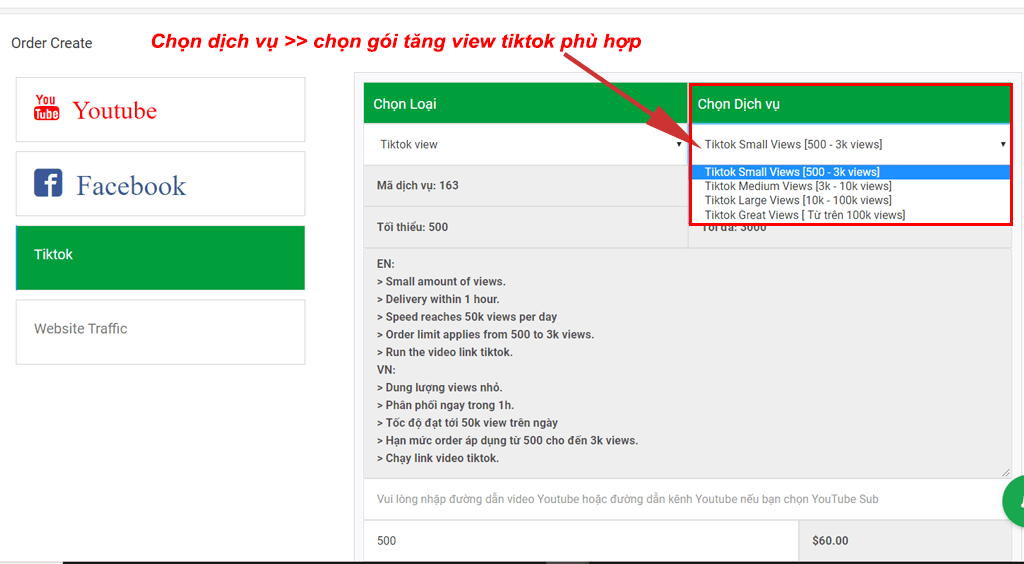Click the line 'Phân phối ngay trong 1h.'
Image resolution: width=1024 pixels, height=564 pixels.
point(445,405)
